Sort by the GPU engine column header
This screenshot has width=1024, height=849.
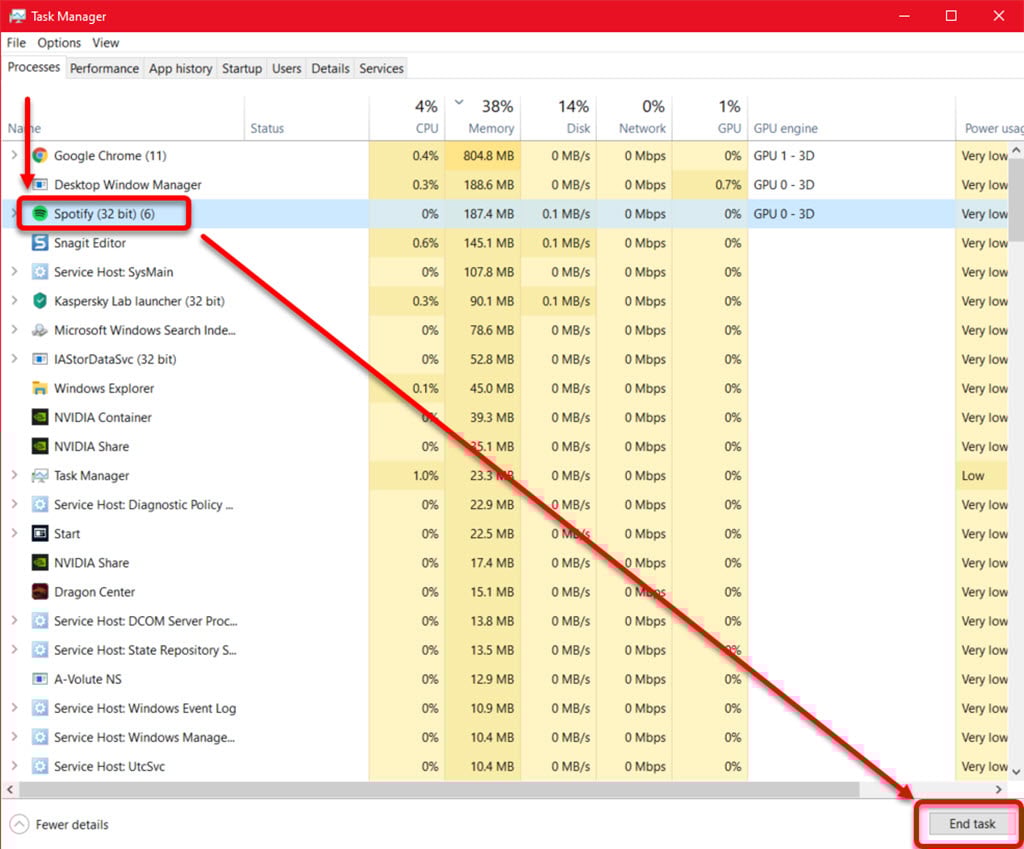[852, 118]
